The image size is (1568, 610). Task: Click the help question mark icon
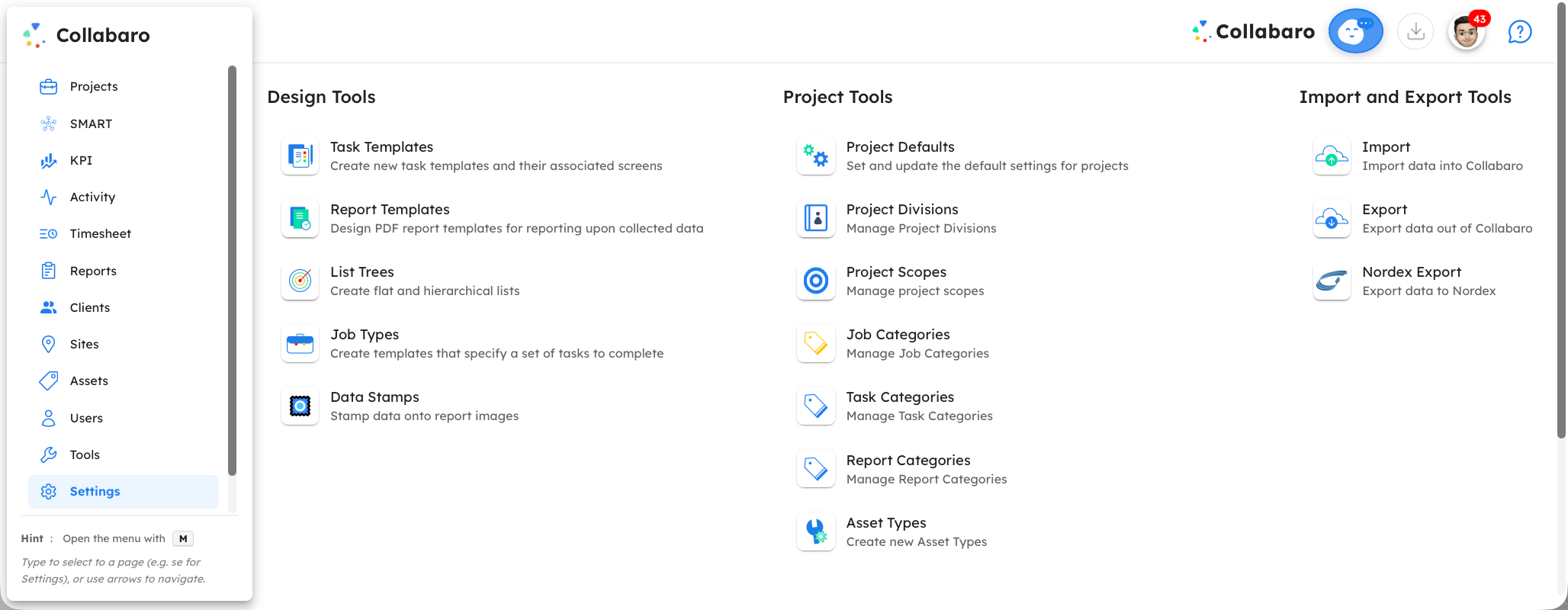[x=1520, y=32]
